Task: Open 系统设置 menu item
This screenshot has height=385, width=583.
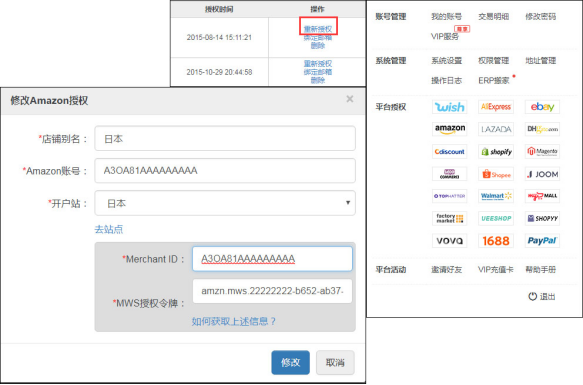Action: coord(446,61)
